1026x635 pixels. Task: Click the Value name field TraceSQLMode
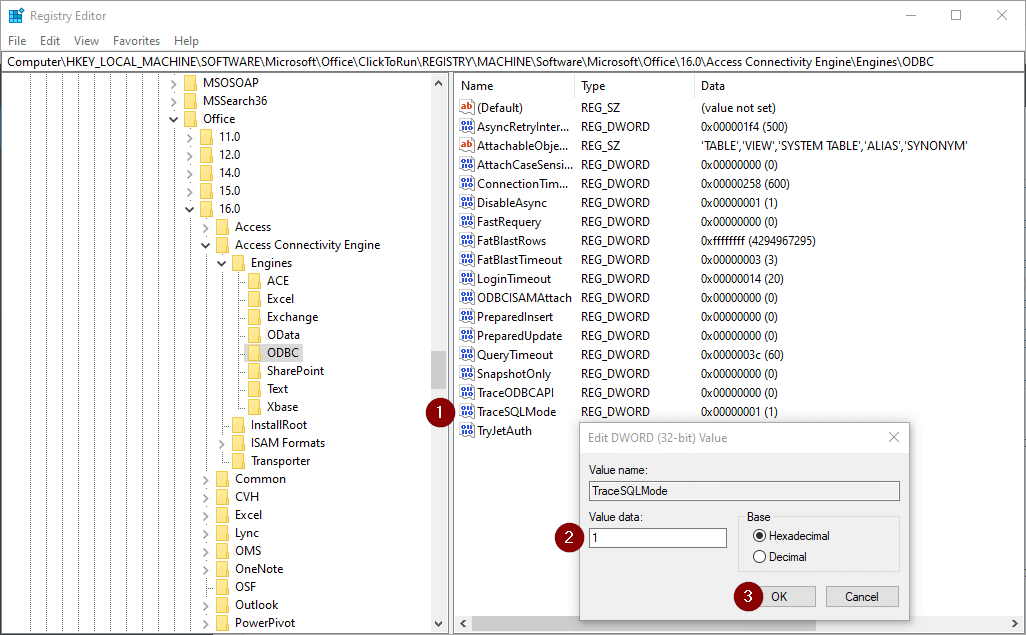coord(744,491)
